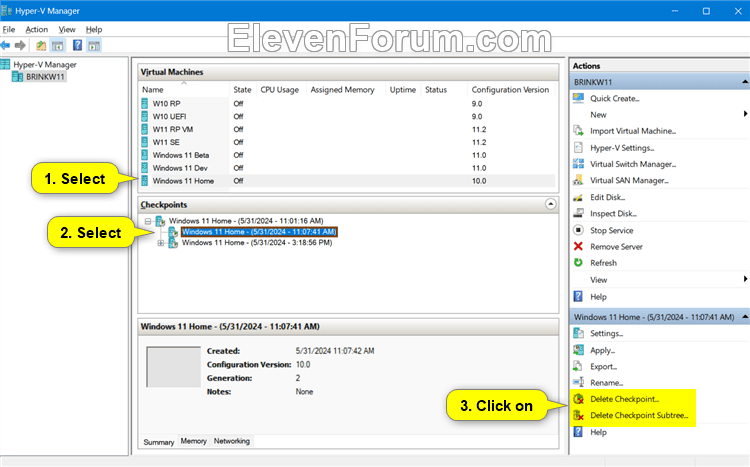Click the Delete Checkpoint Subtree icon
Image resolution: width=750 pixels, height=467 pixels.
tap(579, 415)
